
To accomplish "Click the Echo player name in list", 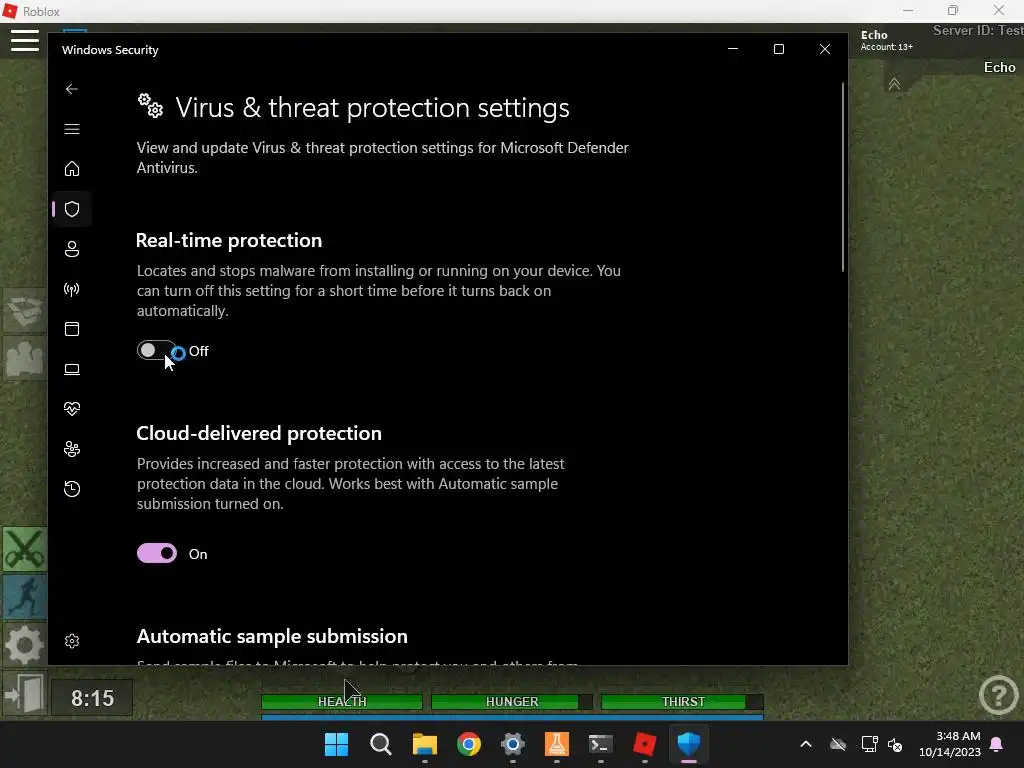I will pyautogui.click(x=999, y=67).
